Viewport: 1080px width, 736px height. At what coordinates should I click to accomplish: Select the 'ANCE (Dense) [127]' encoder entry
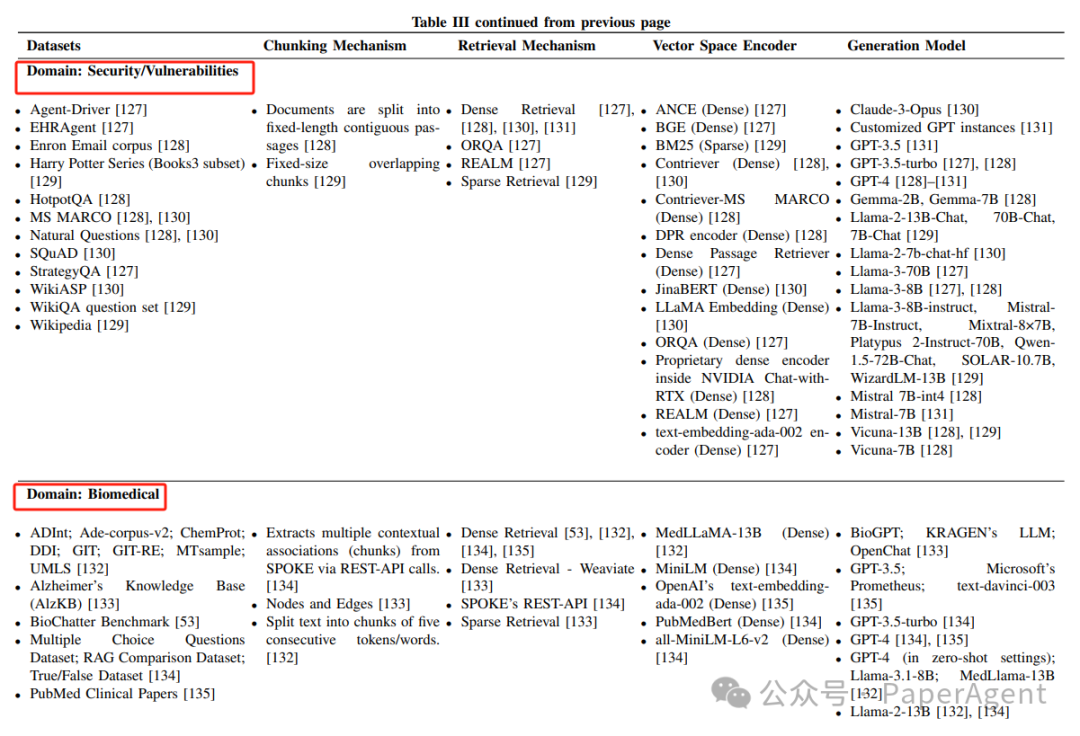[x=720, y=109]
